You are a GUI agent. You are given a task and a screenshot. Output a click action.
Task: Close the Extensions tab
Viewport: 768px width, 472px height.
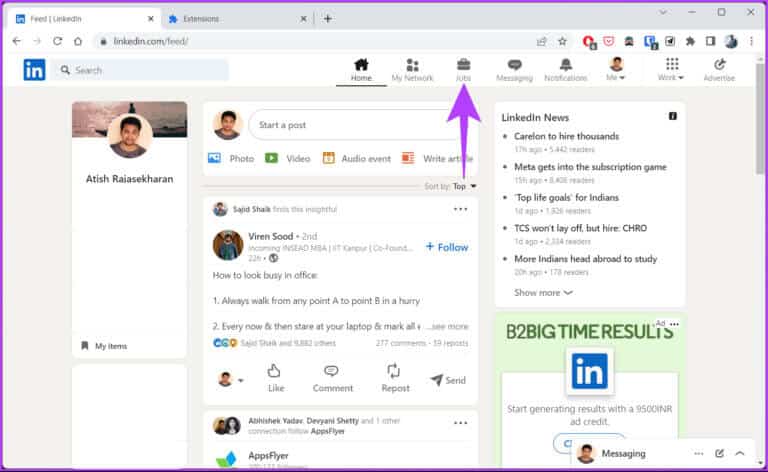tap(303, 19)
